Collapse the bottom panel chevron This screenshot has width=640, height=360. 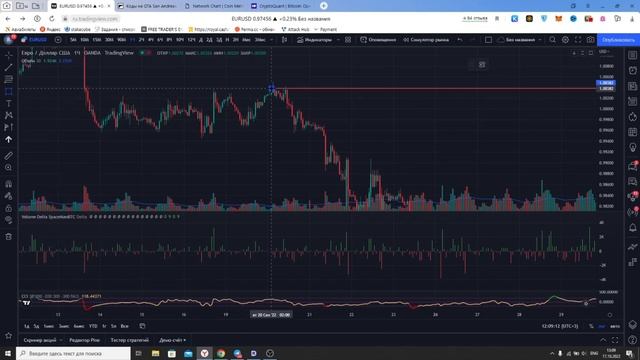[x=603, y=340]
